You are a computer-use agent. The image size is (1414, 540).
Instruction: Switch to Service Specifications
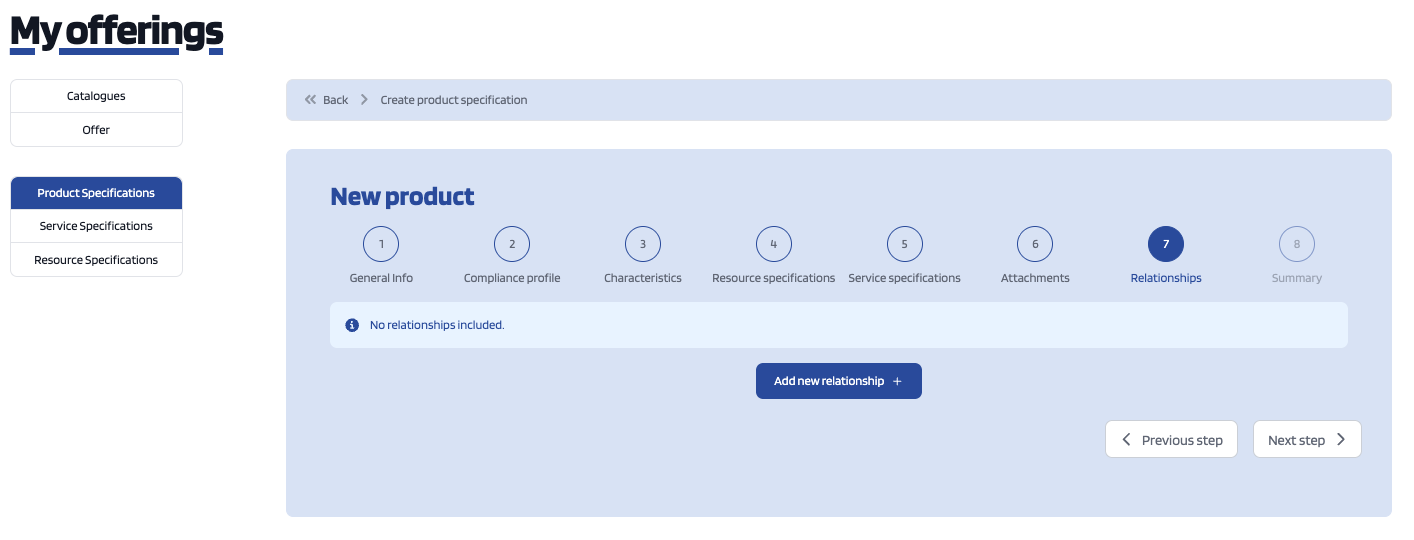click(96, 226)
